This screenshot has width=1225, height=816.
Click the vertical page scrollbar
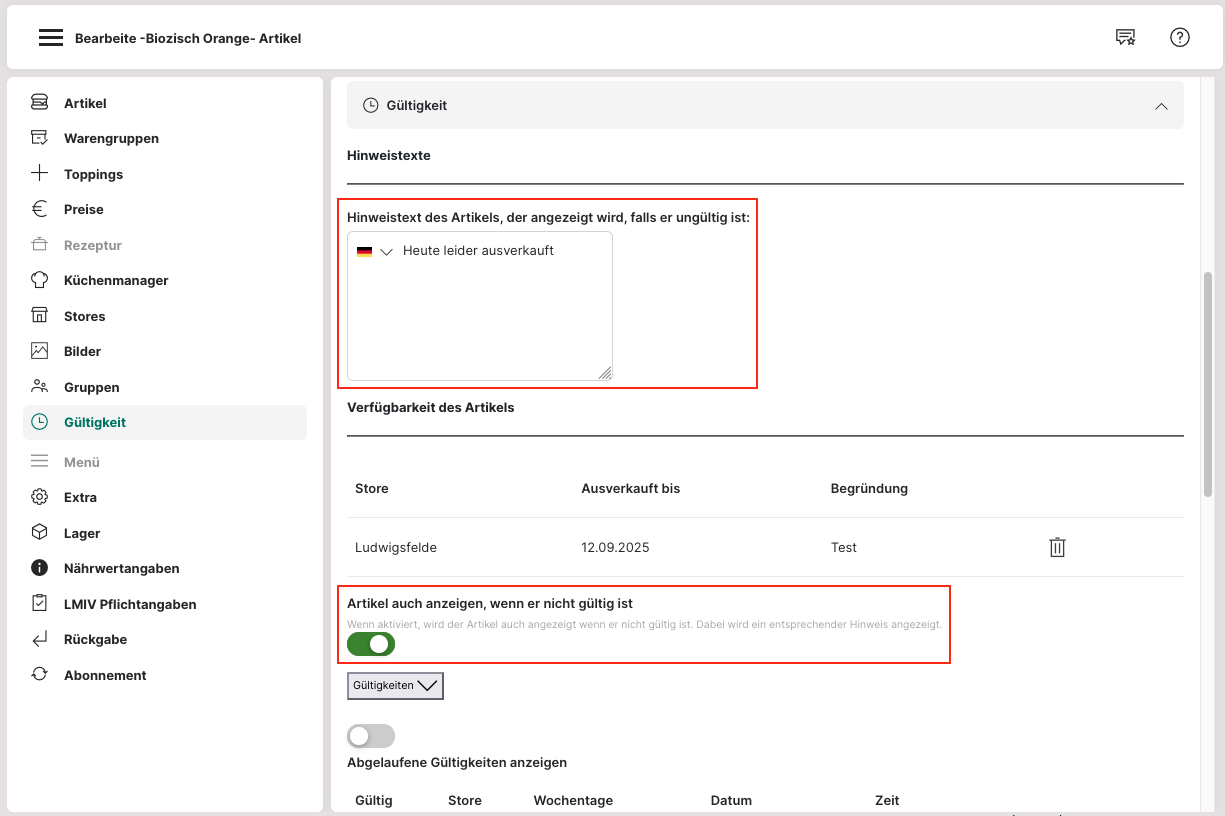point(1208,383)
